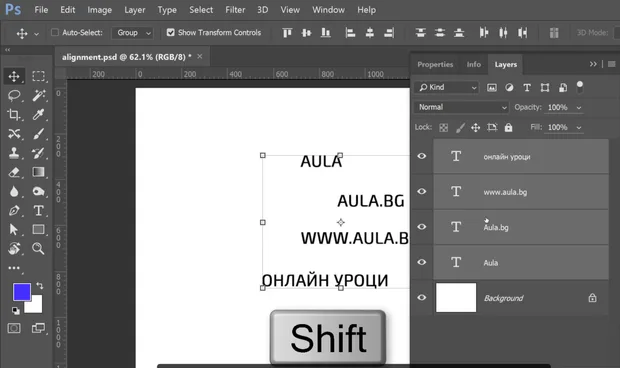Select the History Brush tool
The width and height of the screenshot is (620, 368).
point(38,153)
